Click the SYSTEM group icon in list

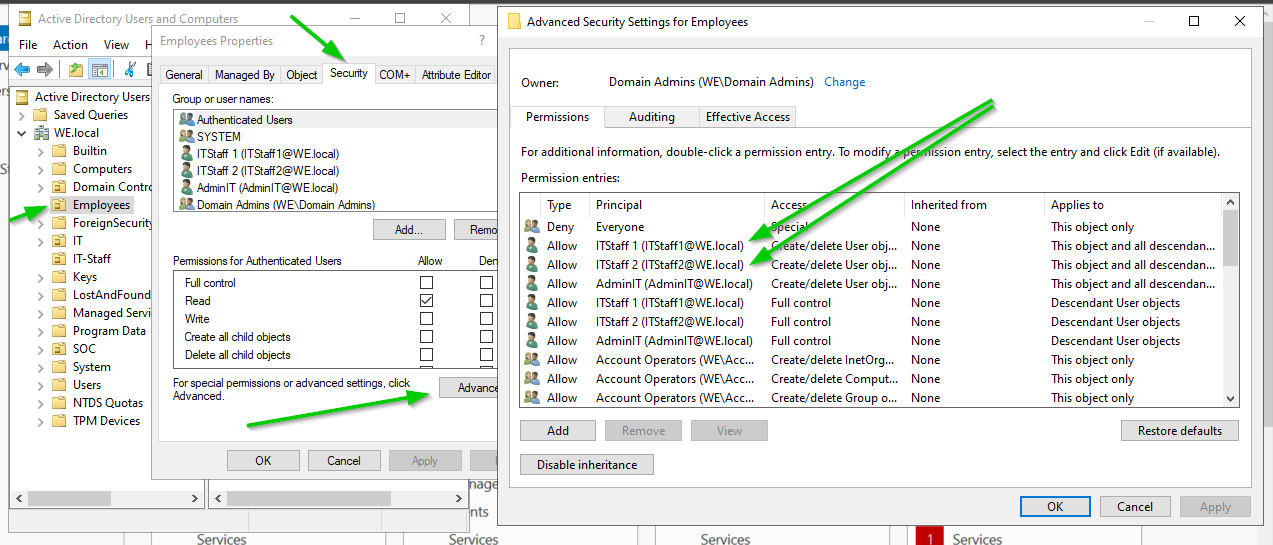click(186, 136)
